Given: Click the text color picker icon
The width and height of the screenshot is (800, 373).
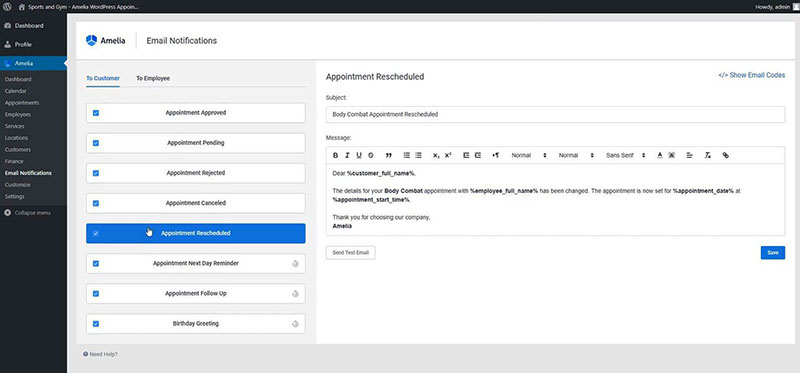Looking at the screenshot, I should (660, 156).
